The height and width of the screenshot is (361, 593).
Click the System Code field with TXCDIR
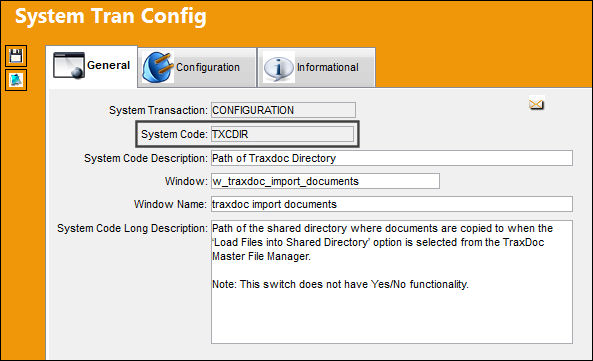[283, 134]
